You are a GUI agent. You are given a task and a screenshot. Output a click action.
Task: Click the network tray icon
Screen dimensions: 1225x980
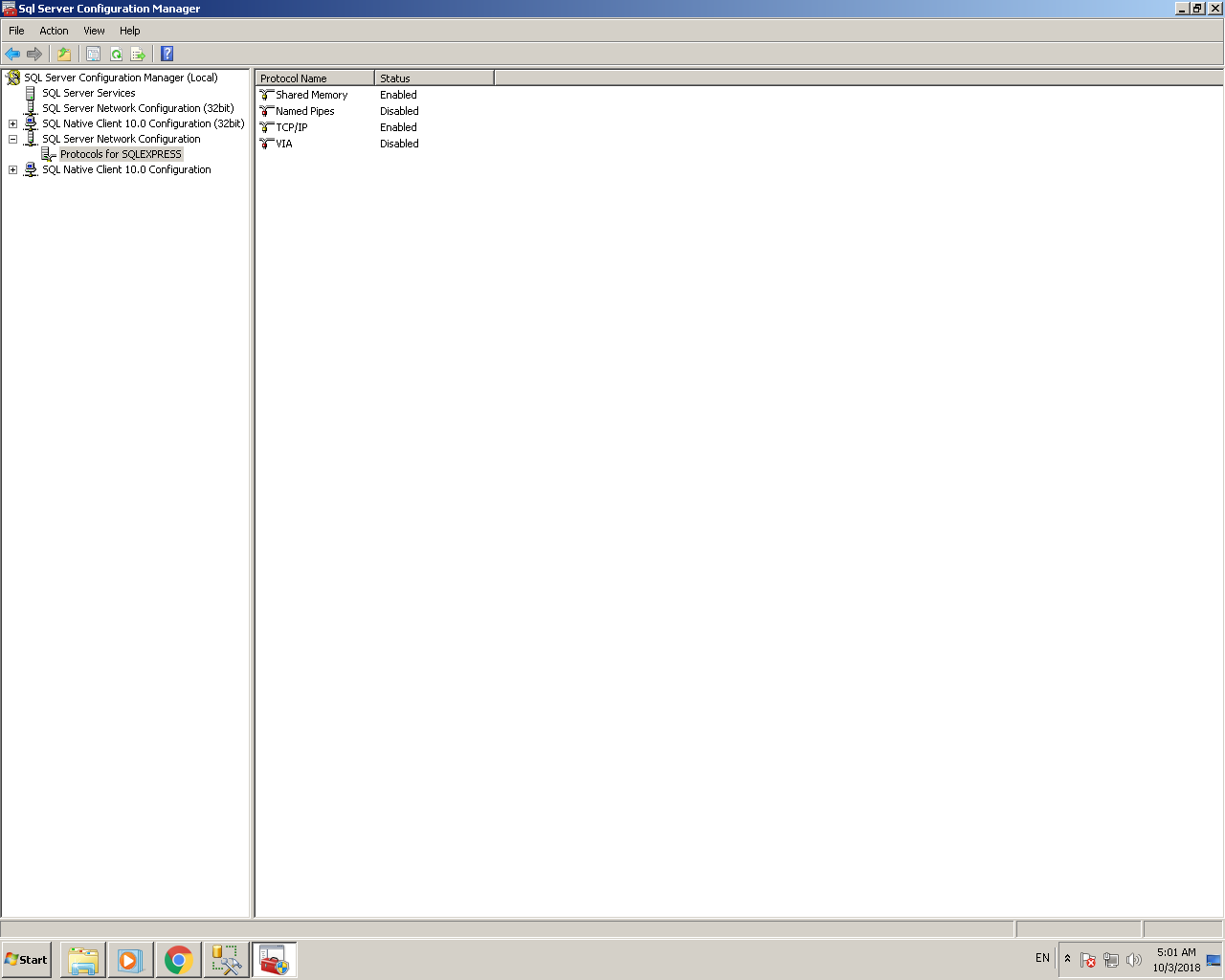1111,960
